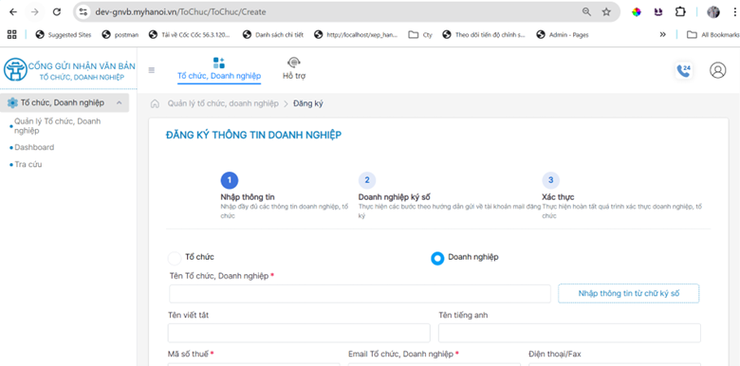Open the Suggested Sites bookmark

[x=64, y=34]
